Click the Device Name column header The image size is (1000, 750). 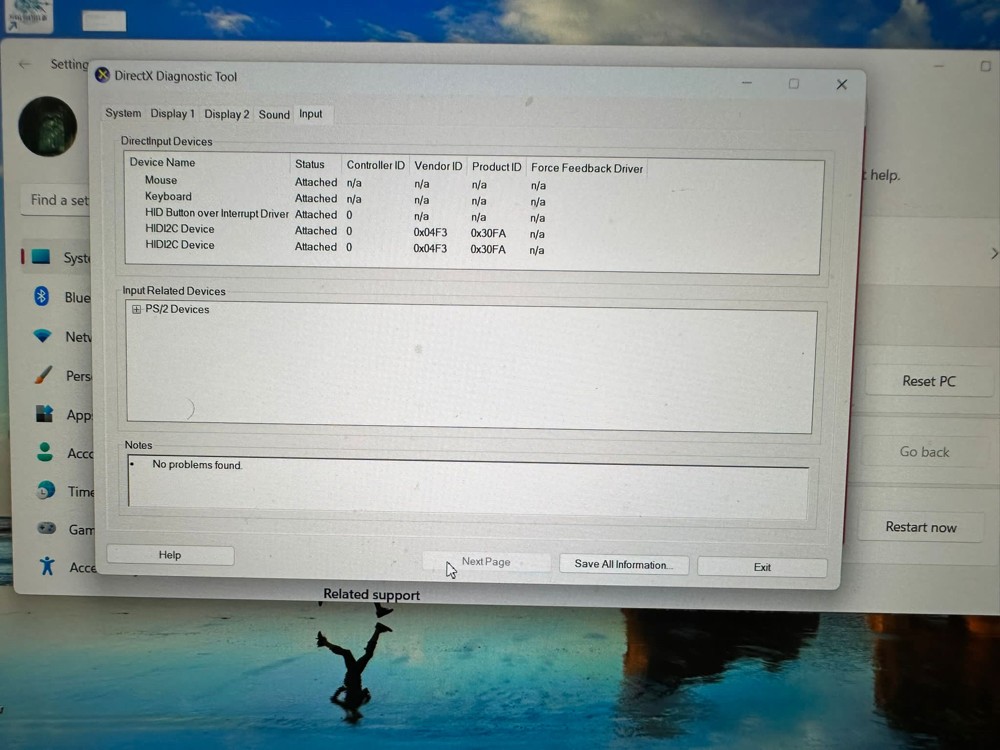pos(207,163)
